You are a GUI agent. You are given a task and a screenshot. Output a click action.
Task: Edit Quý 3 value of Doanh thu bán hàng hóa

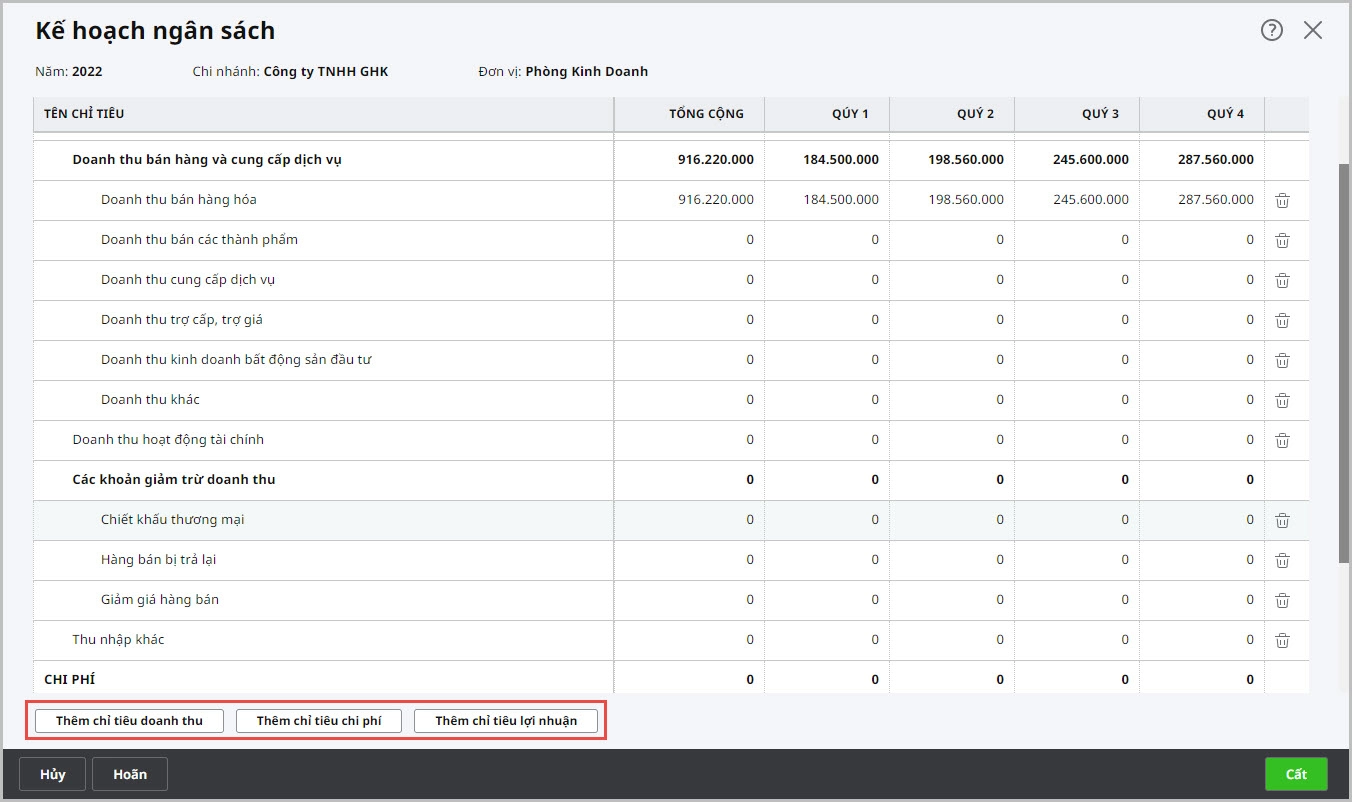pos(1077,200)
